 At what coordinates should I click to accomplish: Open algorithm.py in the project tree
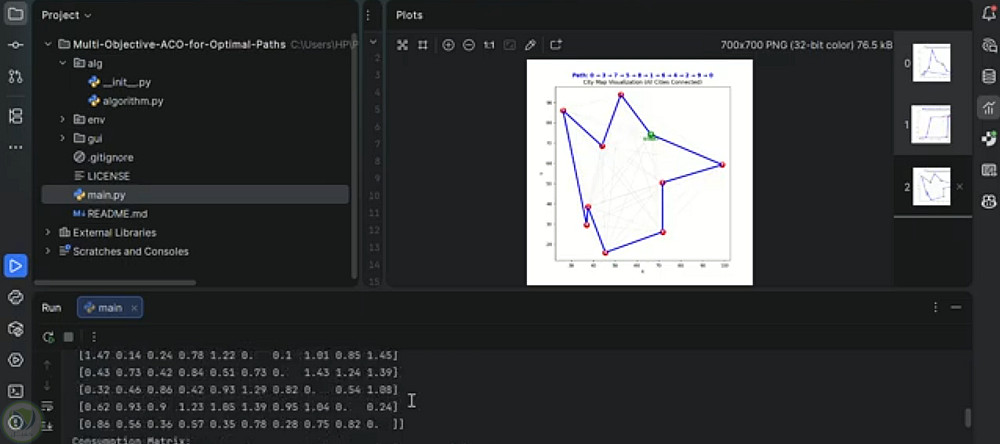[x=126, y=101]
